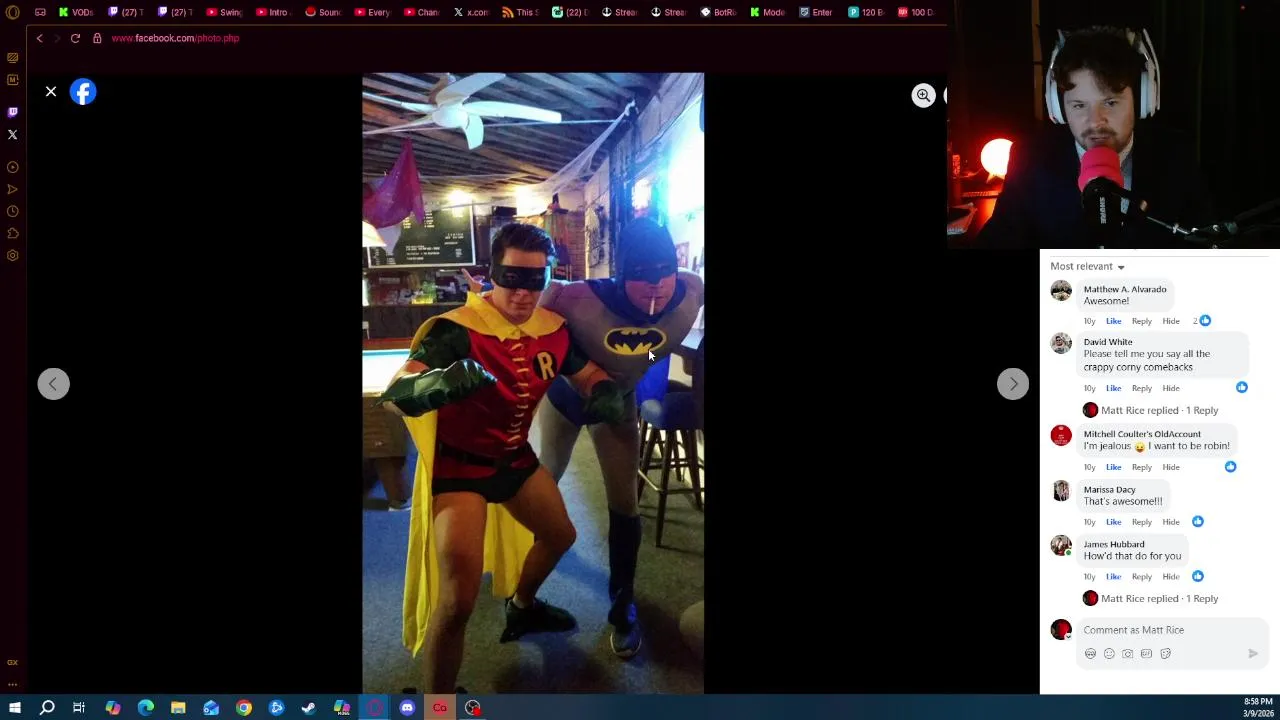Open David White's profile name
Image resolution: width=1280 pixels, height=720 pixels.
click(x=1108, y=342)
